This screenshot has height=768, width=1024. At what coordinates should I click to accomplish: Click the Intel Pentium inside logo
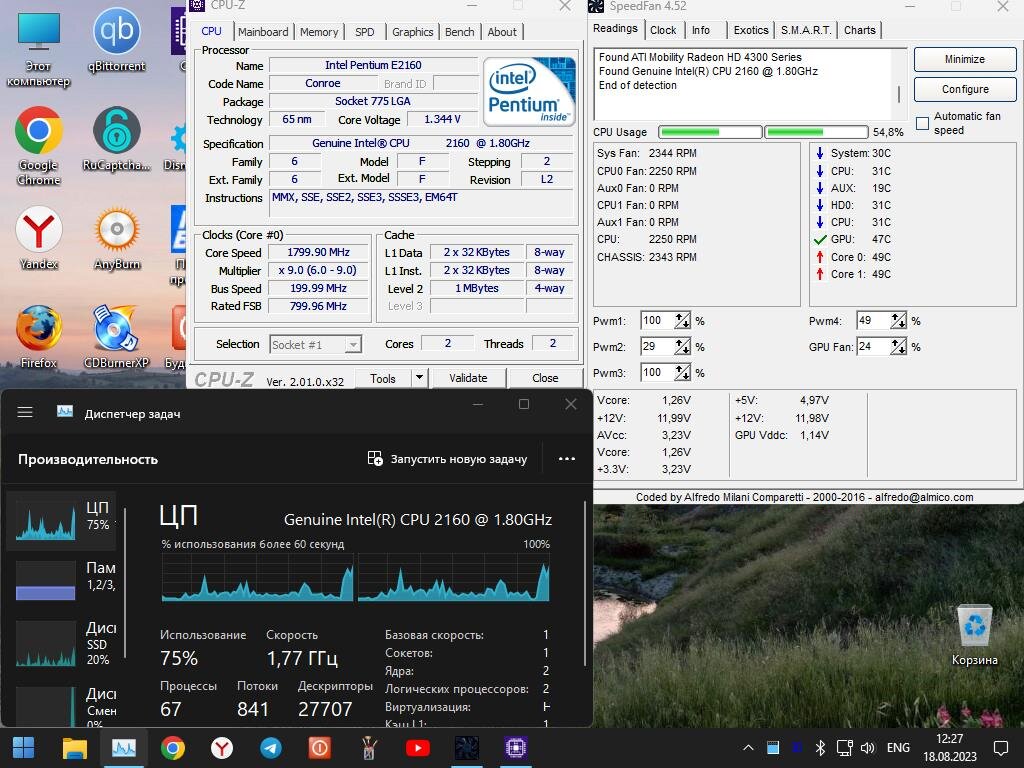pyautogui.click(x=530, y=91)
